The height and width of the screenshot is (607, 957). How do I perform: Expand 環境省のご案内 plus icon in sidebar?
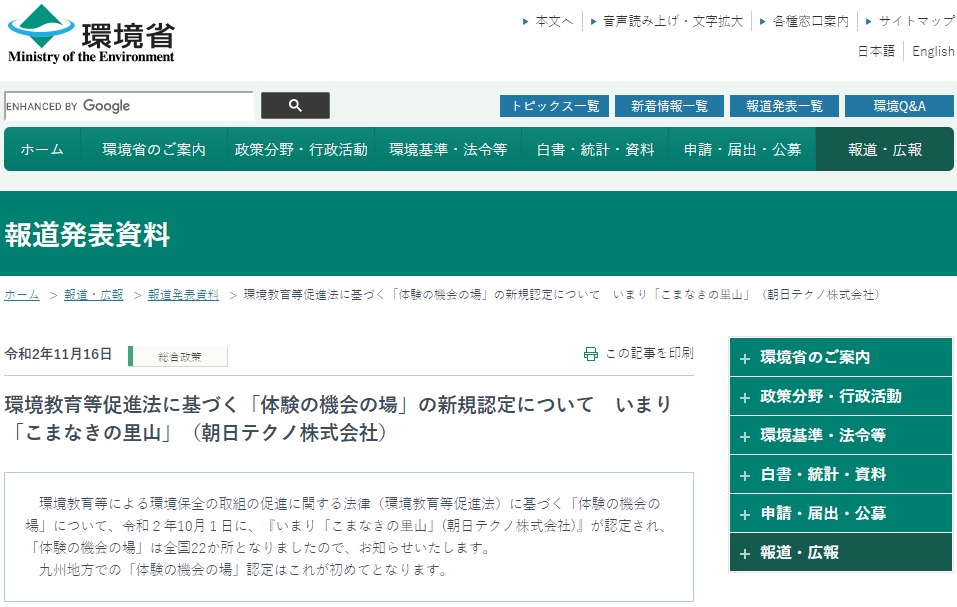click(x=744, y=358)
